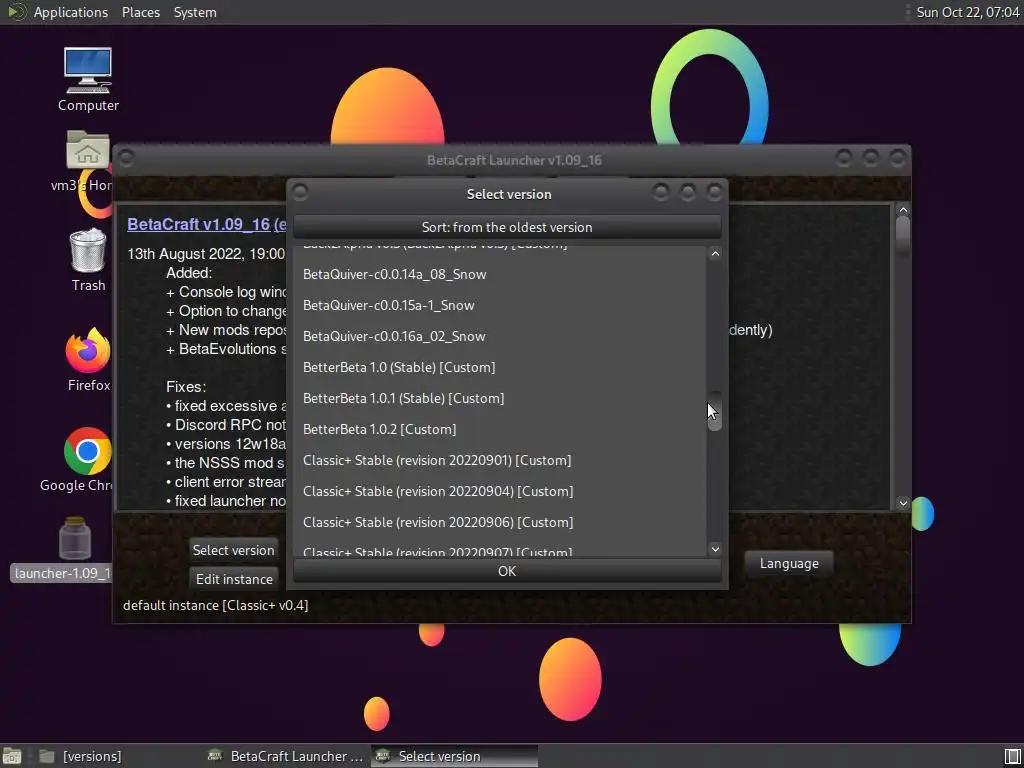Select Classic+ Stable revision 20220906
1024x768 pixels.
click(500, 522)
